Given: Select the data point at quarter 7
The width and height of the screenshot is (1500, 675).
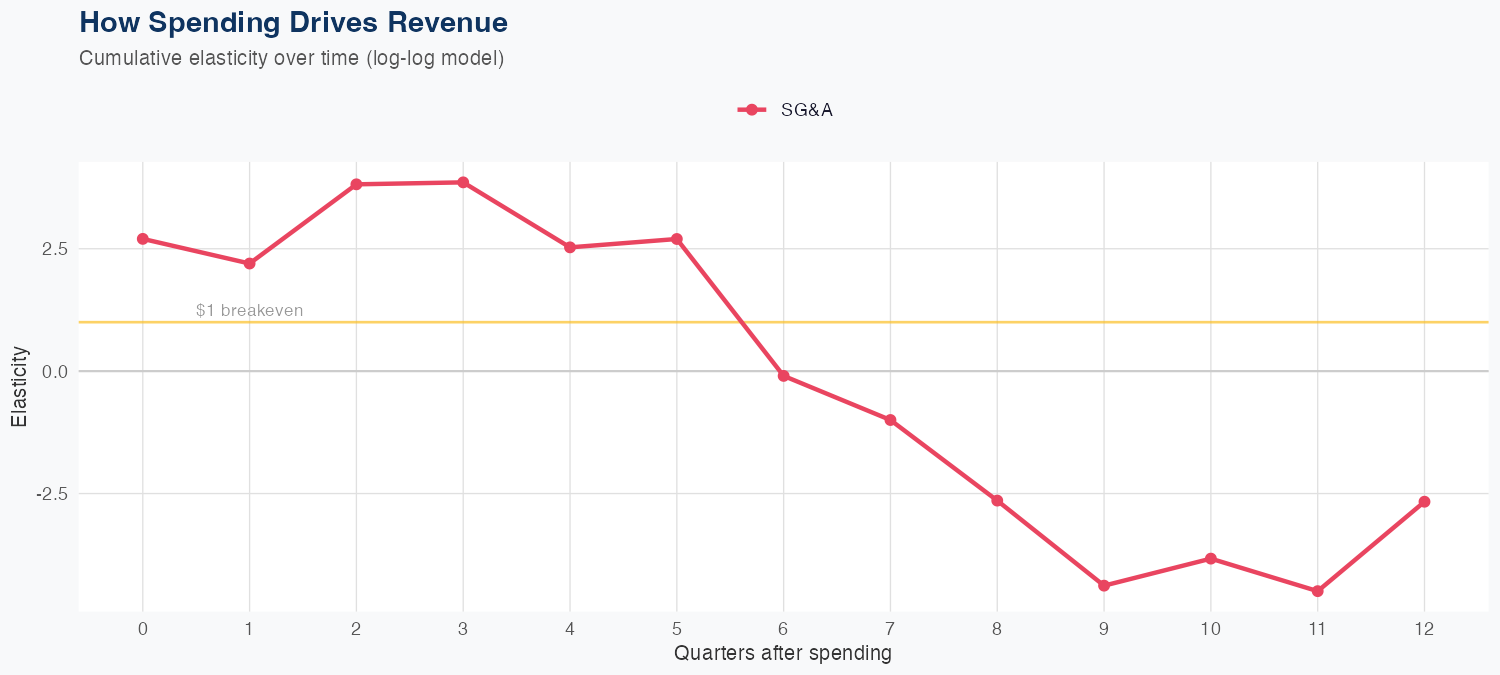Looking at the screenshot, I should 890,420.
